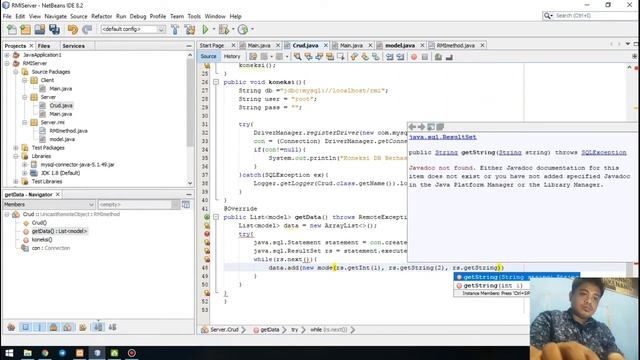640x360 pixels.
Task: Click the New Project toolbar icon
Action: click(x=25, y=29)
